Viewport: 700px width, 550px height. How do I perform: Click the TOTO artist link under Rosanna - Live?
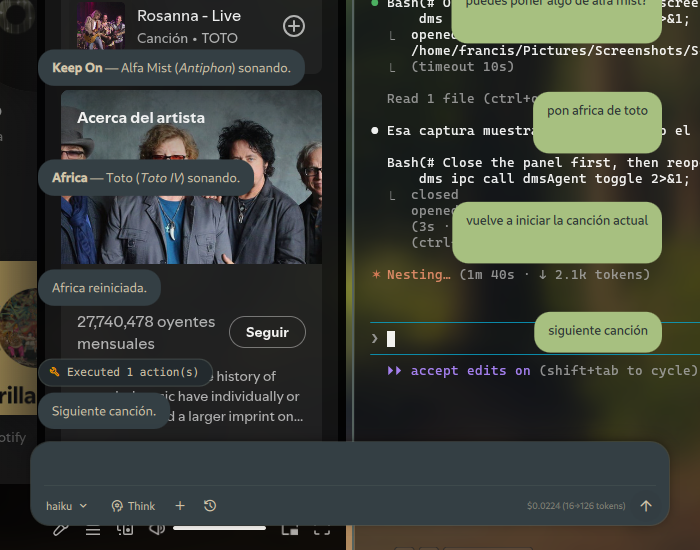point(219,38)
